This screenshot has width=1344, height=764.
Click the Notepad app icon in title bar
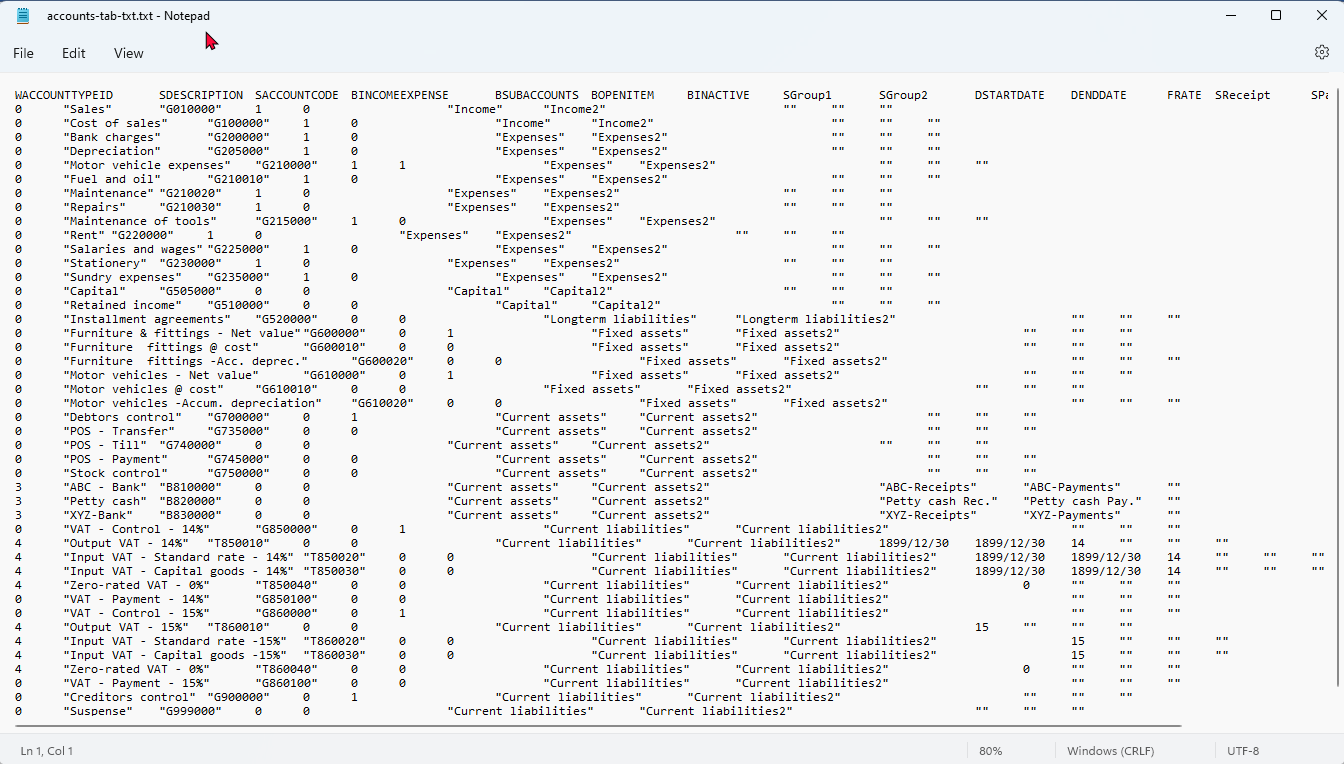(x=23, y=16)
